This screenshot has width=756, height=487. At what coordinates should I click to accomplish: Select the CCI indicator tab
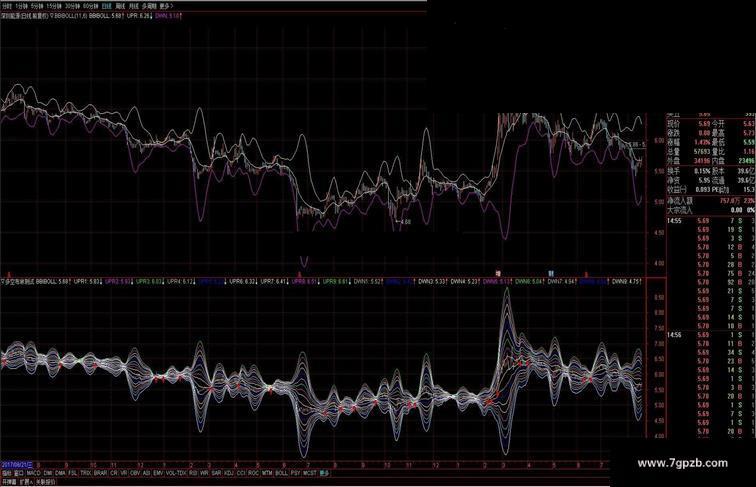tap(241, 473)
